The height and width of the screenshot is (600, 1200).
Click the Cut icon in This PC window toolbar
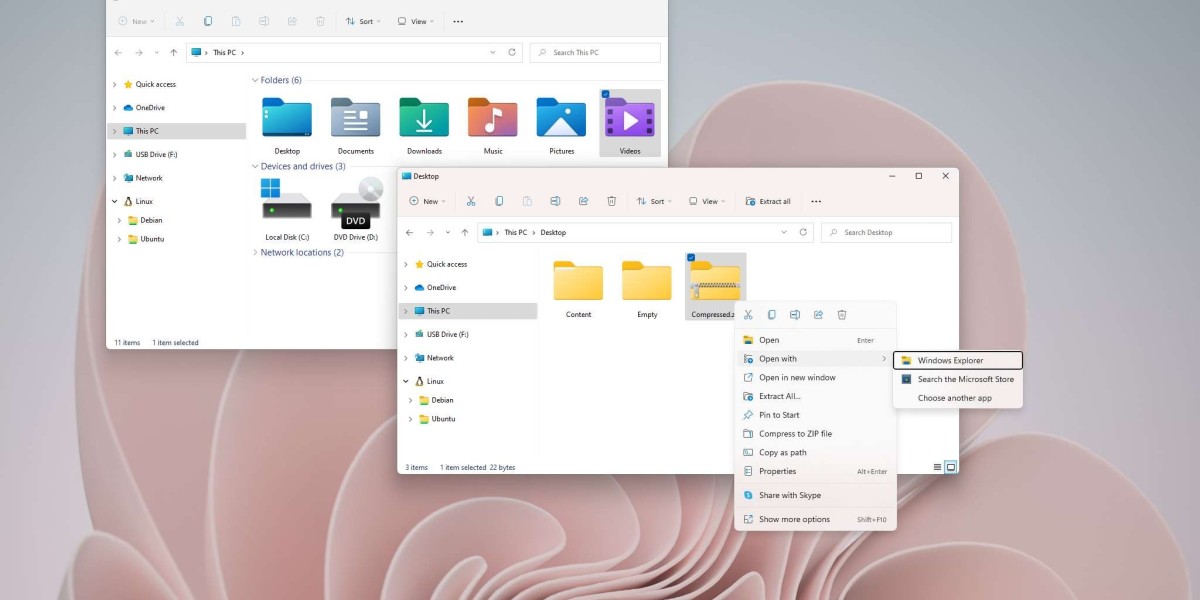point(179,21)
